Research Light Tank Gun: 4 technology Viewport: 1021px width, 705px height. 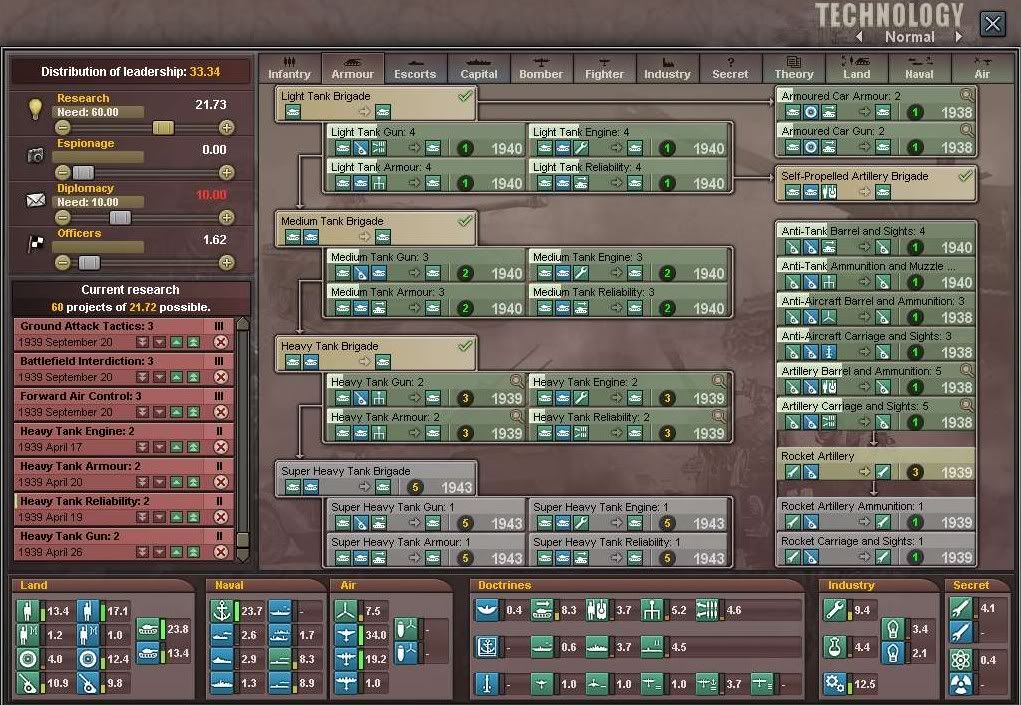(x=425, y=140)
